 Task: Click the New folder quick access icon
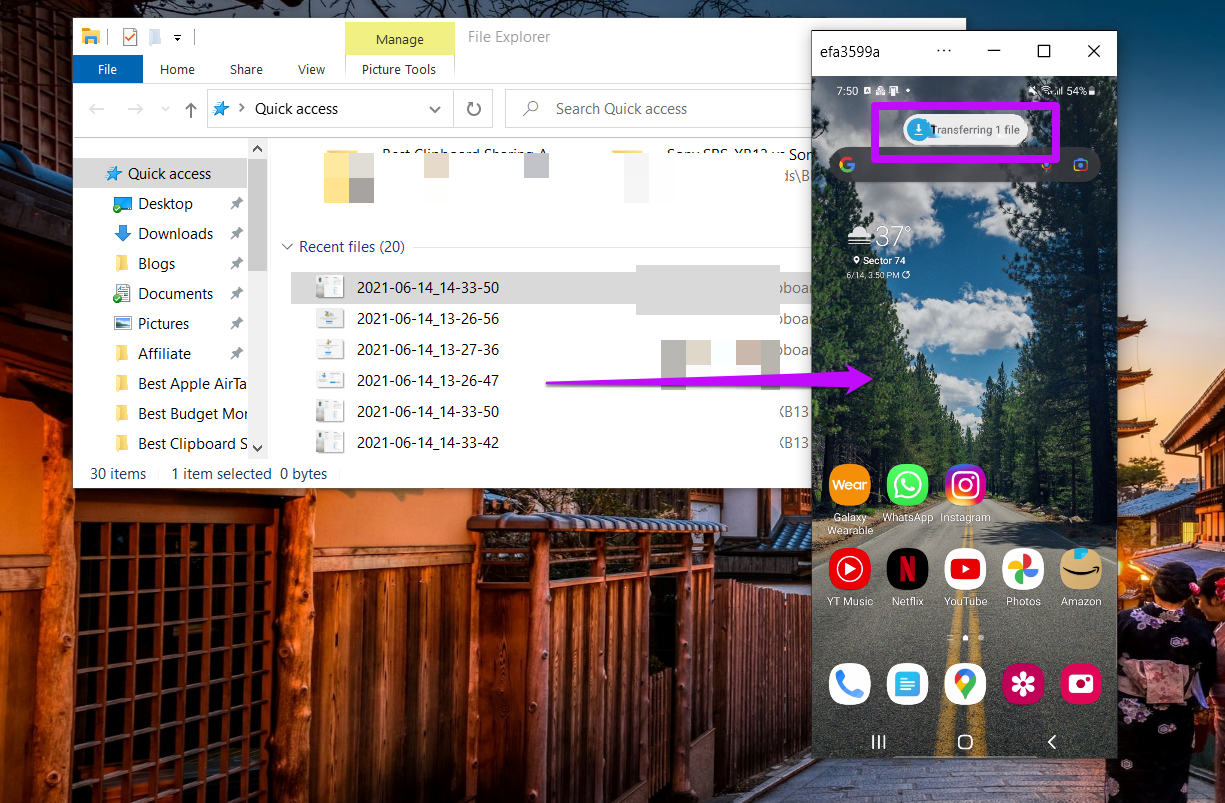155,37
